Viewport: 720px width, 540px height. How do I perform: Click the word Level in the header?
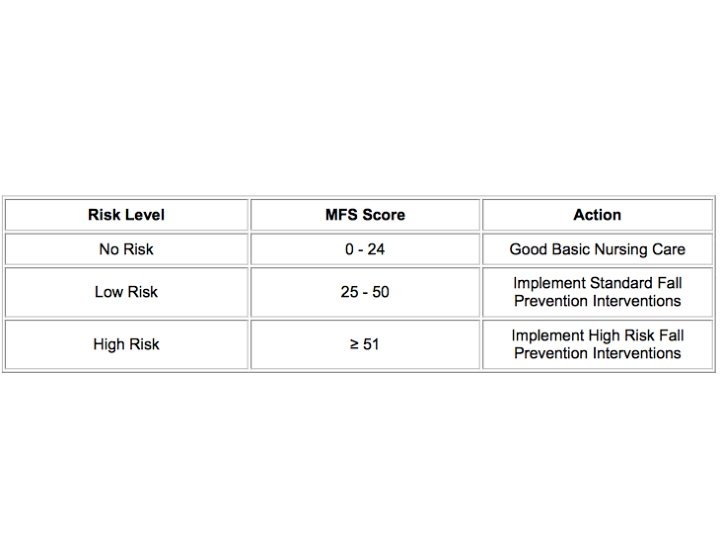[144, 215]
